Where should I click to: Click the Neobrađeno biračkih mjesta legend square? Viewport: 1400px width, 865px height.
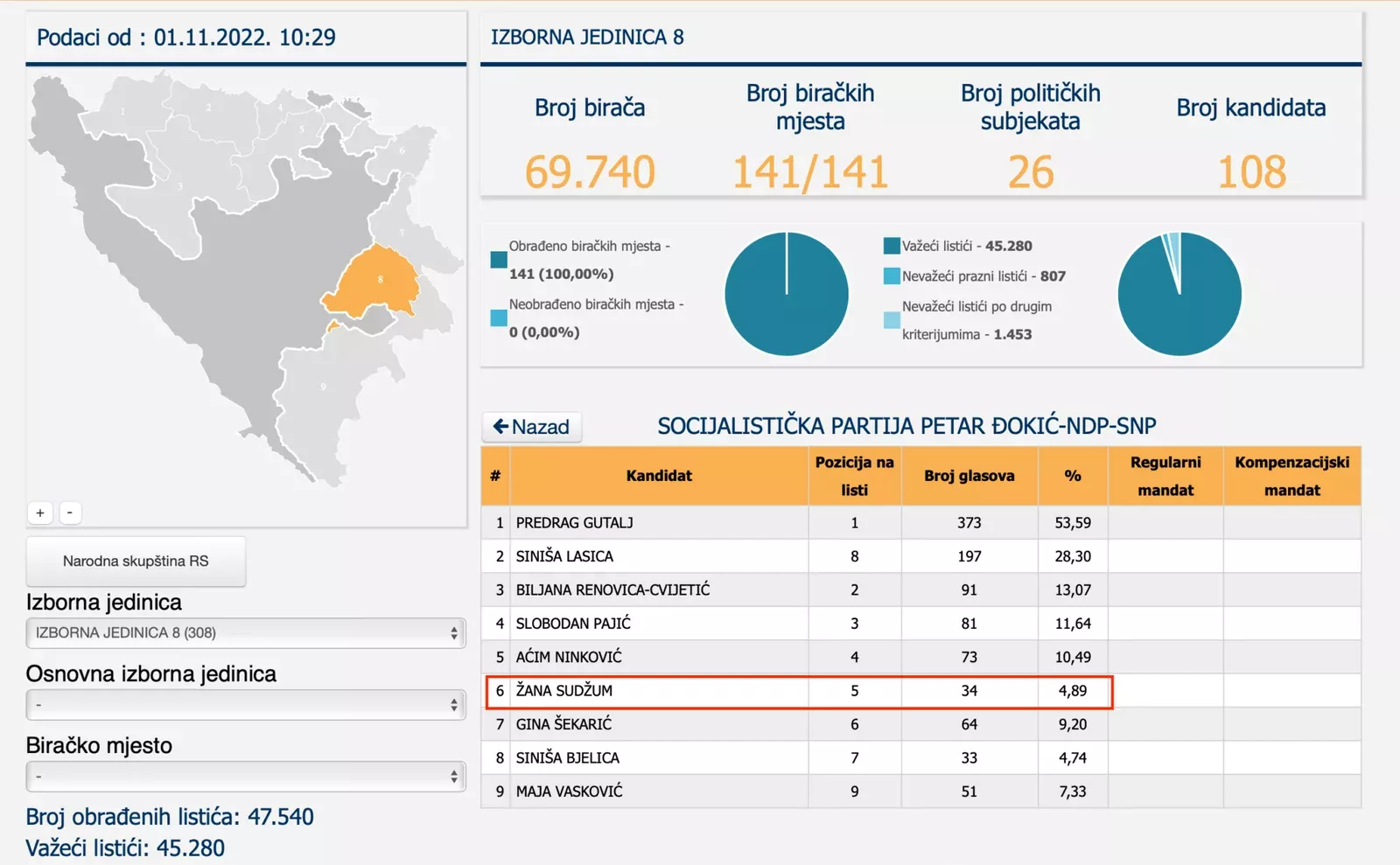pos(499,318)
